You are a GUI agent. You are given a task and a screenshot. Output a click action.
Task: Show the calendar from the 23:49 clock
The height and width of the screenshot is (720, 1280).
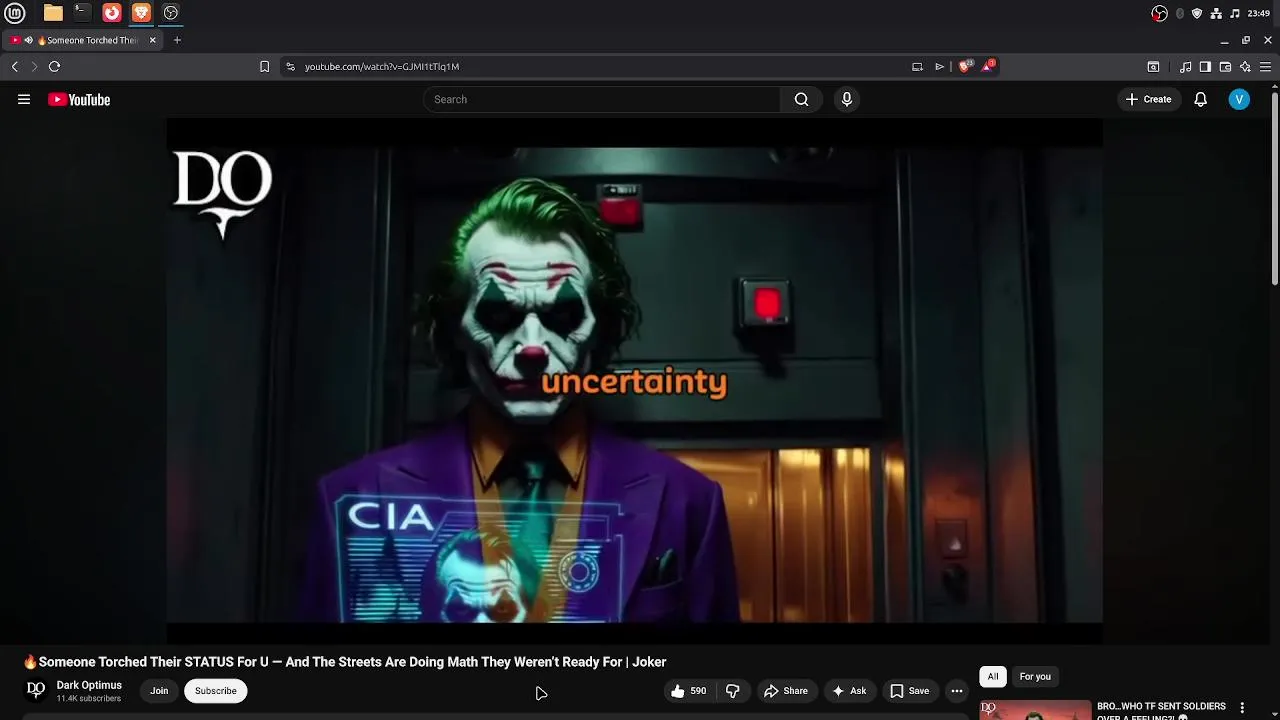[1259, 13]
